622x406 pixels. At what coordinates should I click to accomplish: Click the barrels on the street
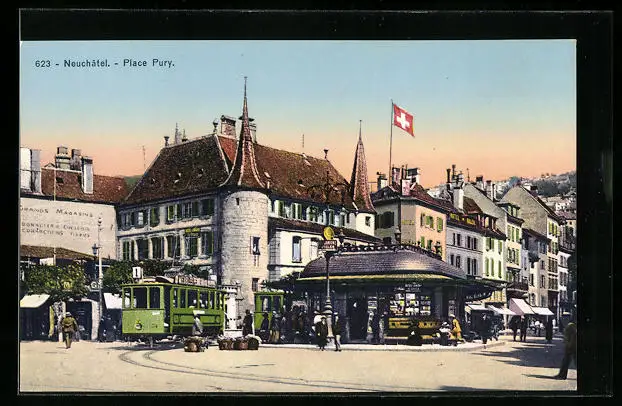pyautogui.click(x=238, y=343)
